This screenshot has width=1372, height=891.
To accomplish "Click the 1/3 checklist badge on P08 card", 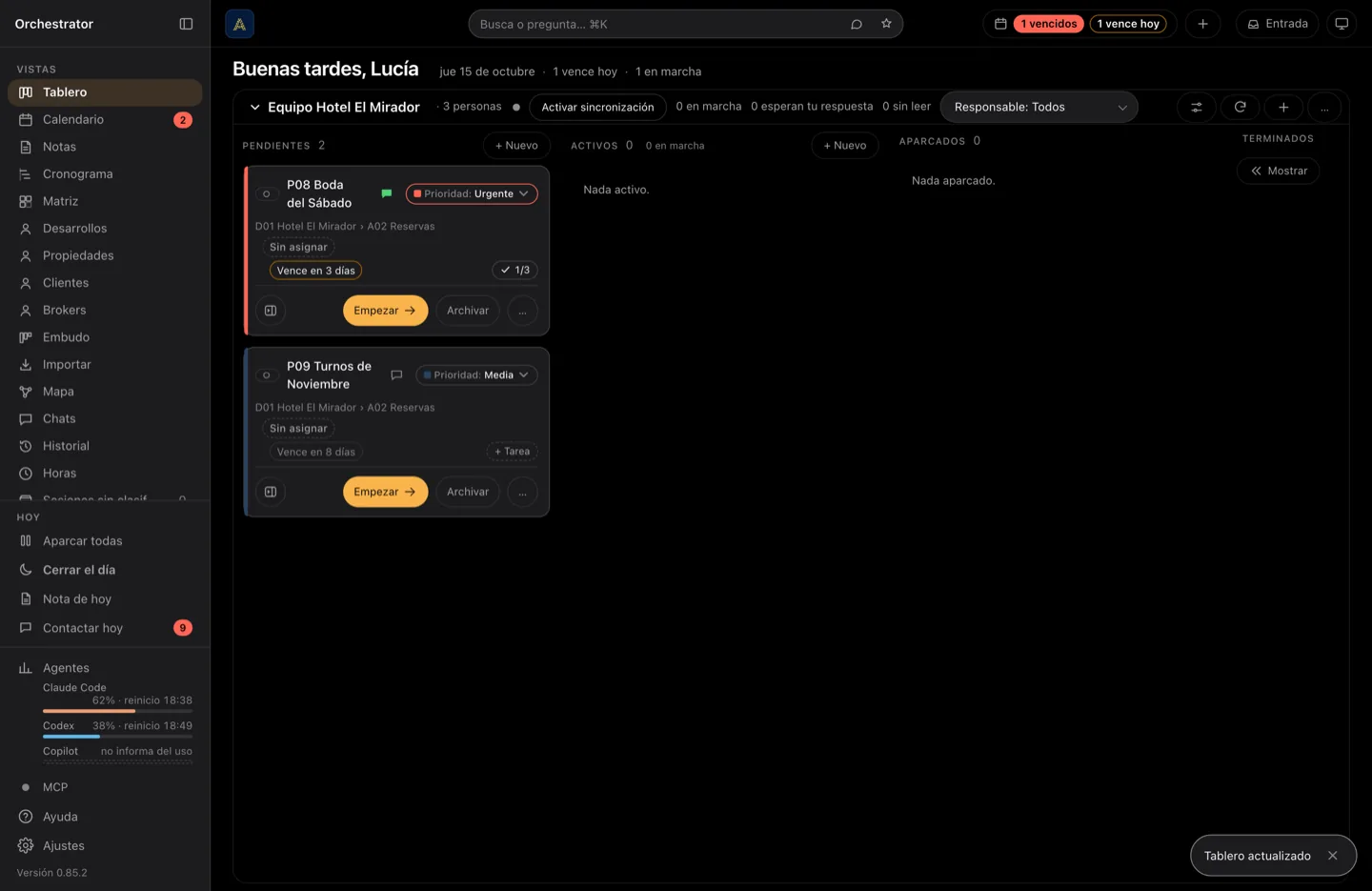I will coord(515,270).
